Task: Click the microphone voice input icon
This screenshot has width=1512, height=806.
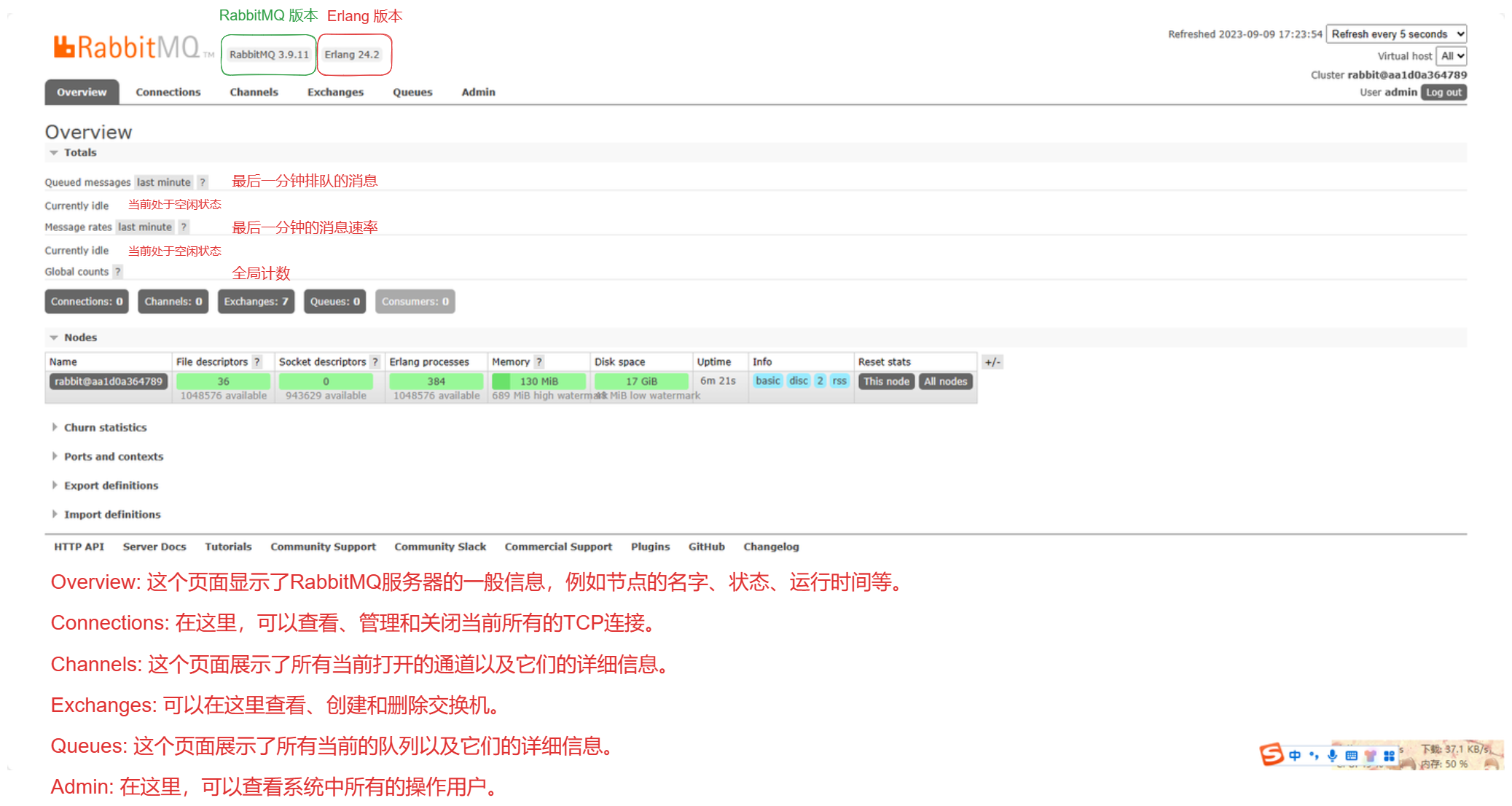Action: pos(1333,756)
